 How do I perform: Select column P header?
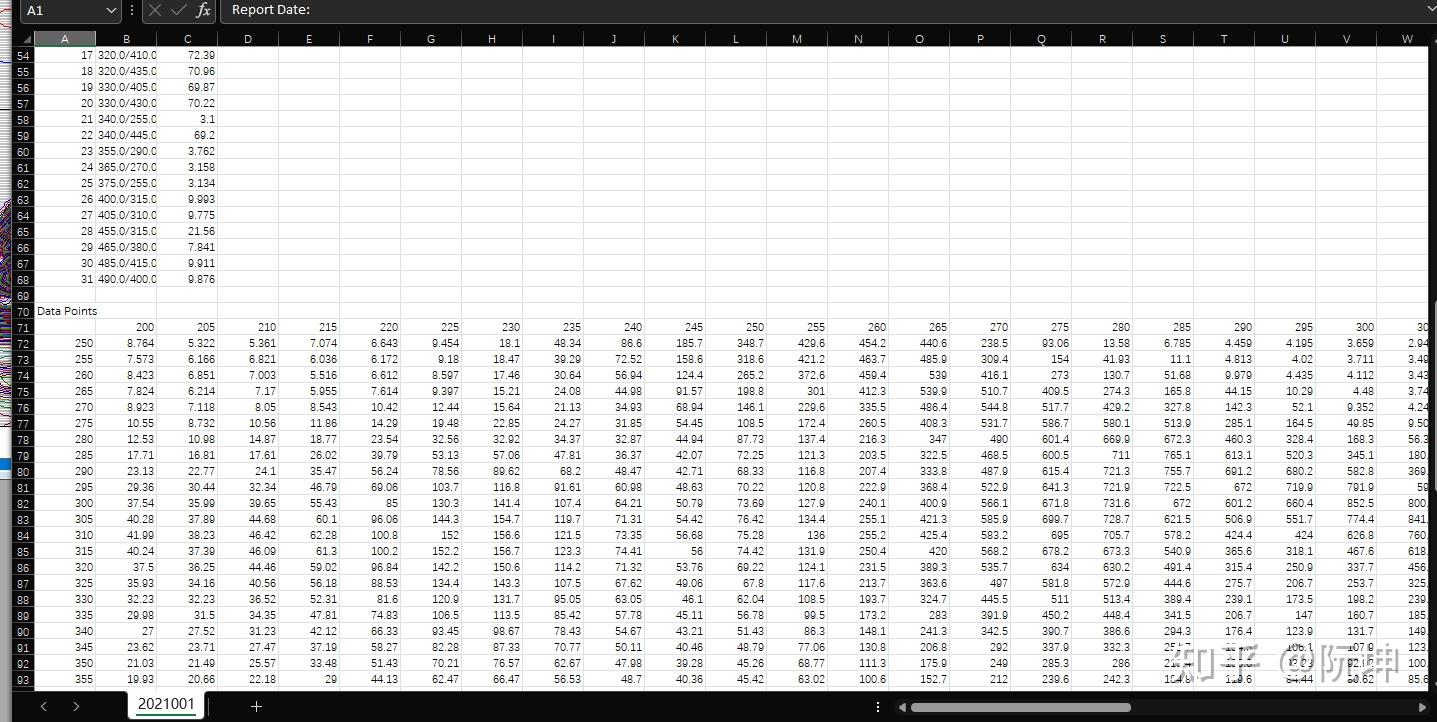980,39
